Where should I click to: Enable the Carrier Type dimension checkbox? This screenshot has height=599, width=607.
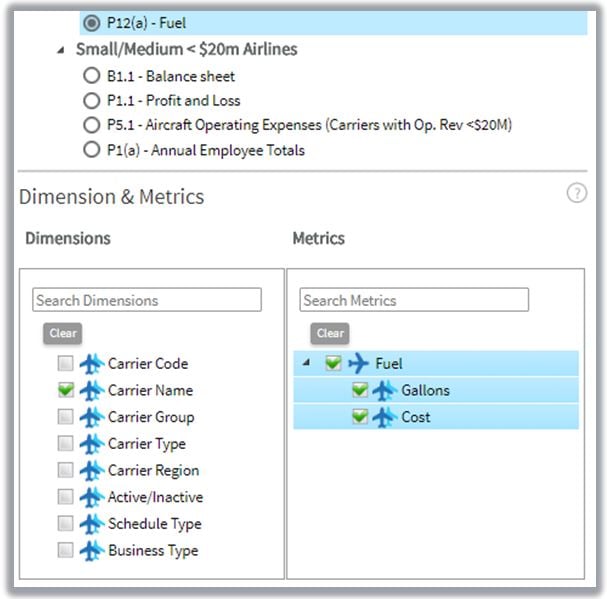coord(66,444)
